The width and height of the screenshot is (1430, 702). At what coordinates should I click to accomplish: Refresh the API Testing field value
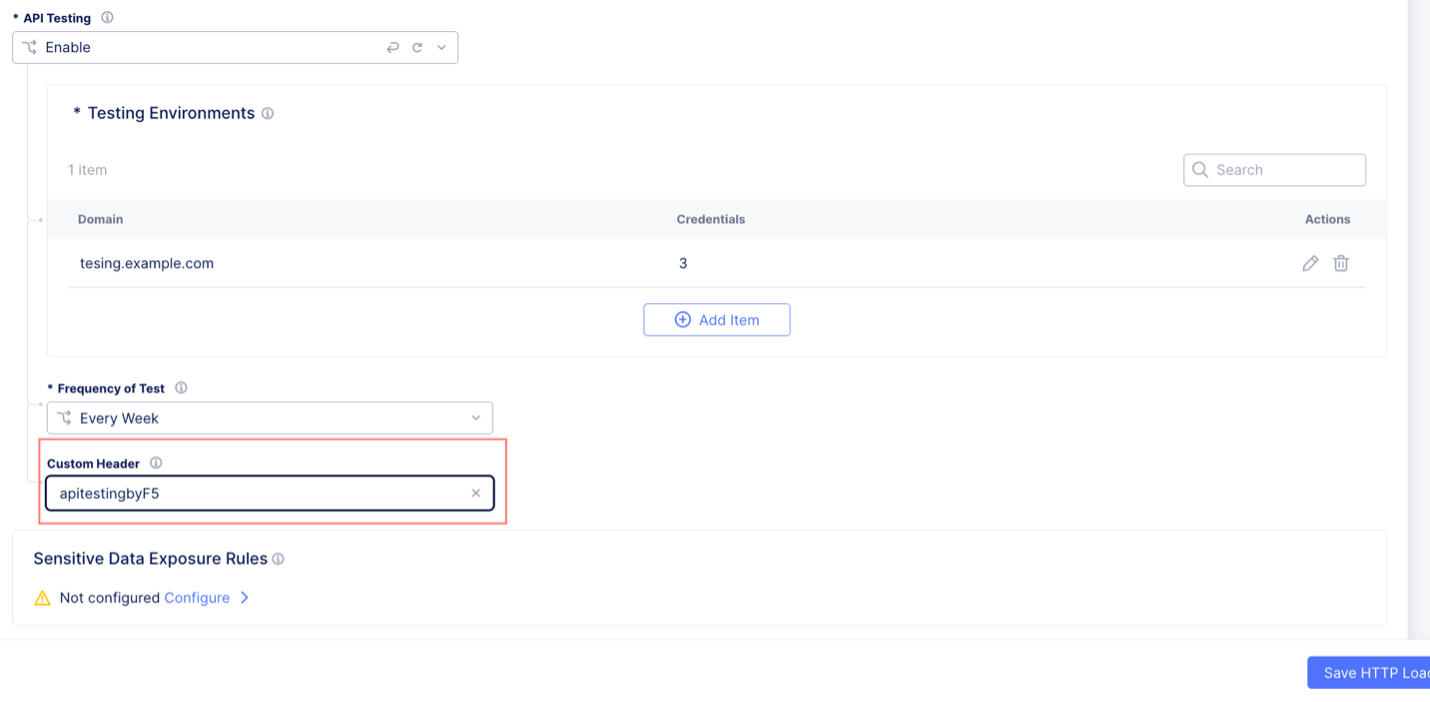pyautogui.click(x=417, y=47)
